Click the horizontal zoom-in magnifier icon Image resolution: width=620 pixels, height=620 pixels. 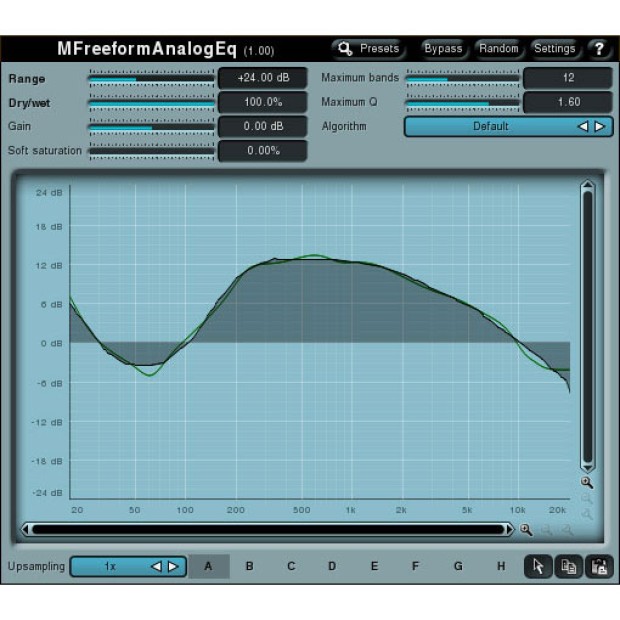click(526, 529)
